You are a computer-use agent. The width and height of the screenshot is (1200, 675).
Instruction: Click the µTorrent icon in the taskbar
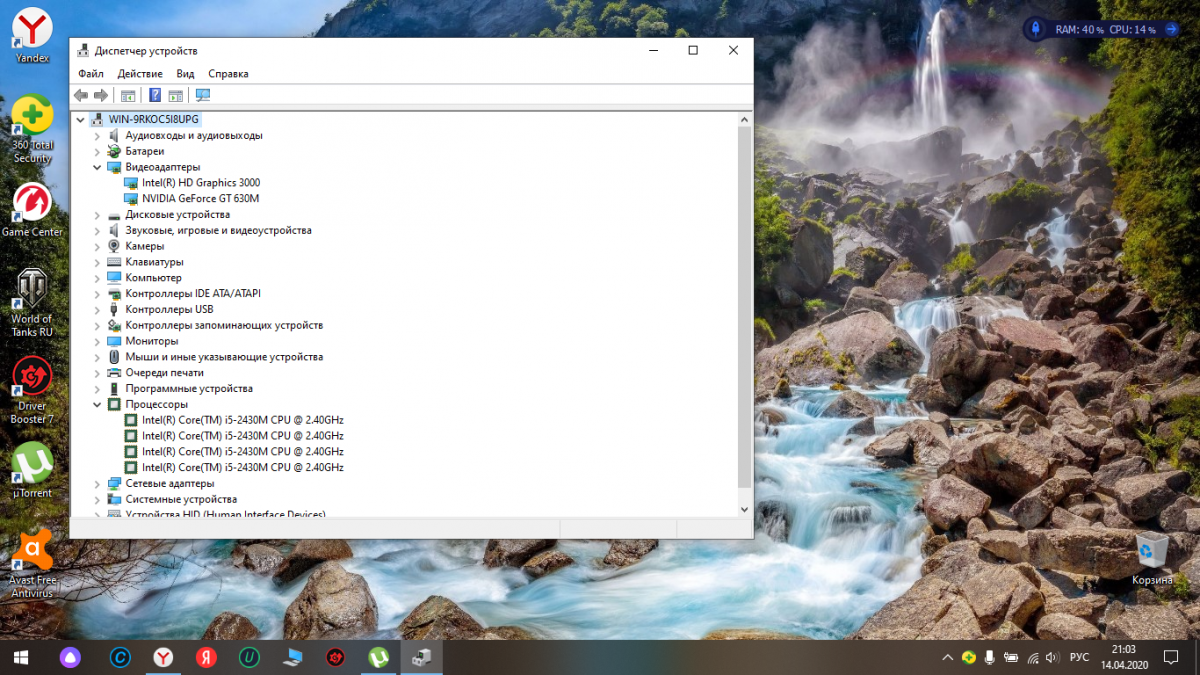(x=379, y=657)
